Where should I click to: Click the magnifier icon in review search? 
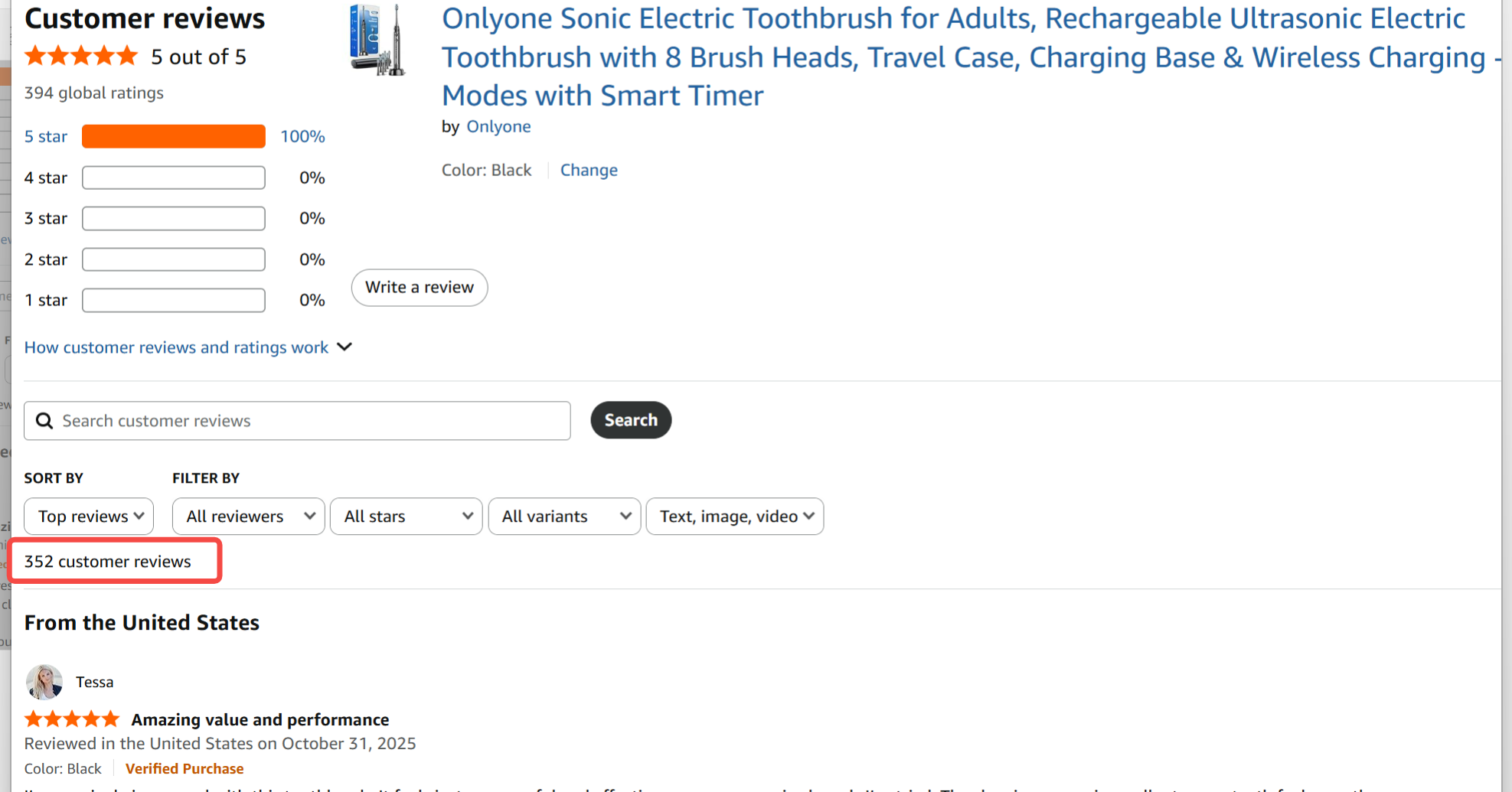44,421
